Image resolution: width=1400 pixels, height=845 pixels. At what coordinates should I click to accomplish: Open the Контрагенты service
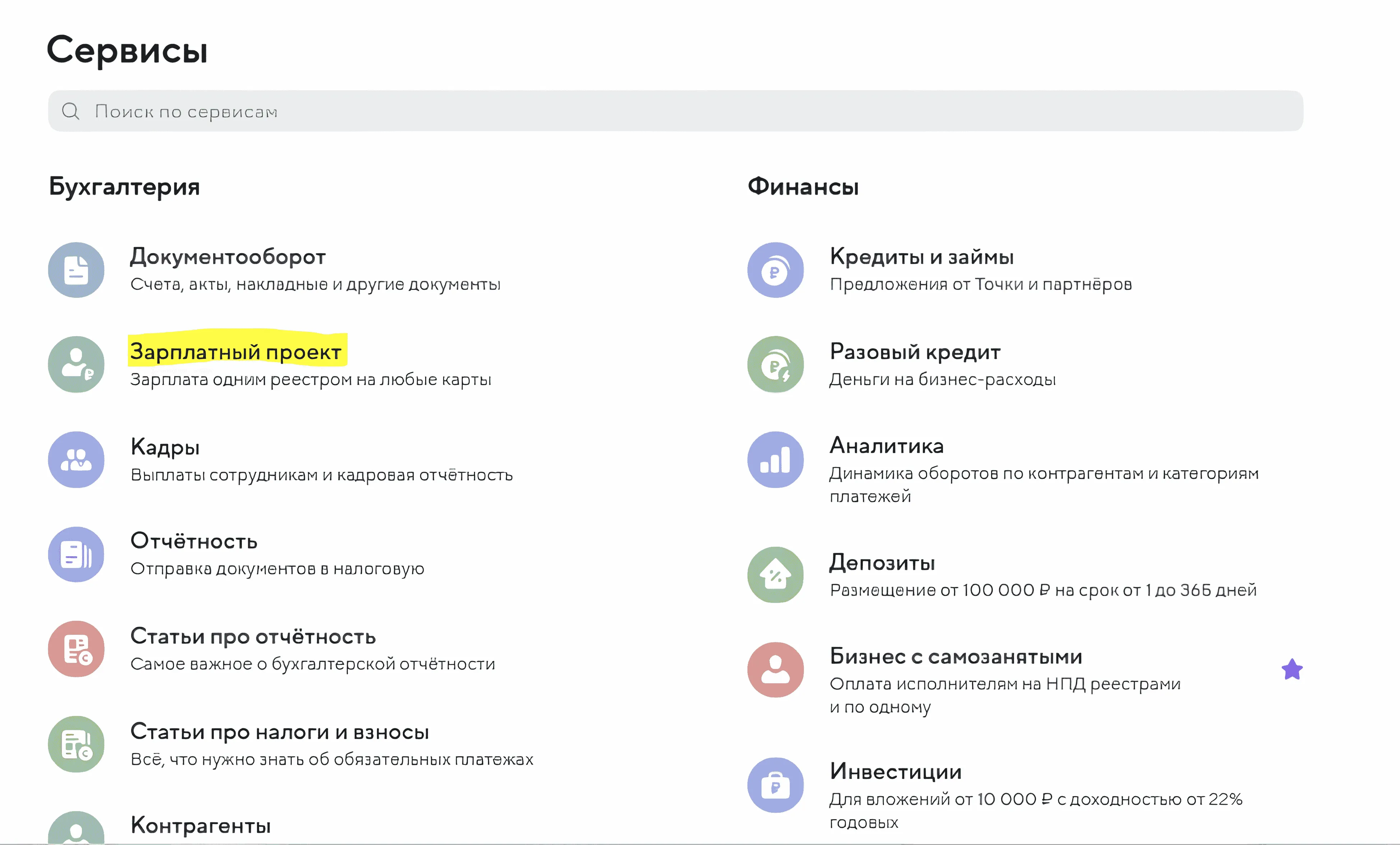(x=201, y=826)
